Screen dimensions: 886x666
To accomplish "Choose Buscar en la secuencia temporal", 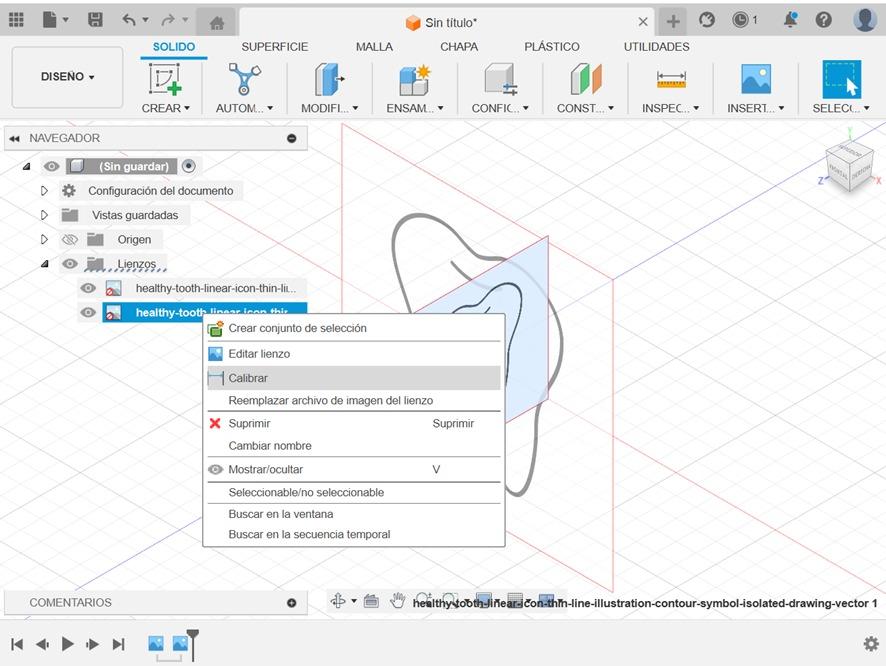I will 354,534.
